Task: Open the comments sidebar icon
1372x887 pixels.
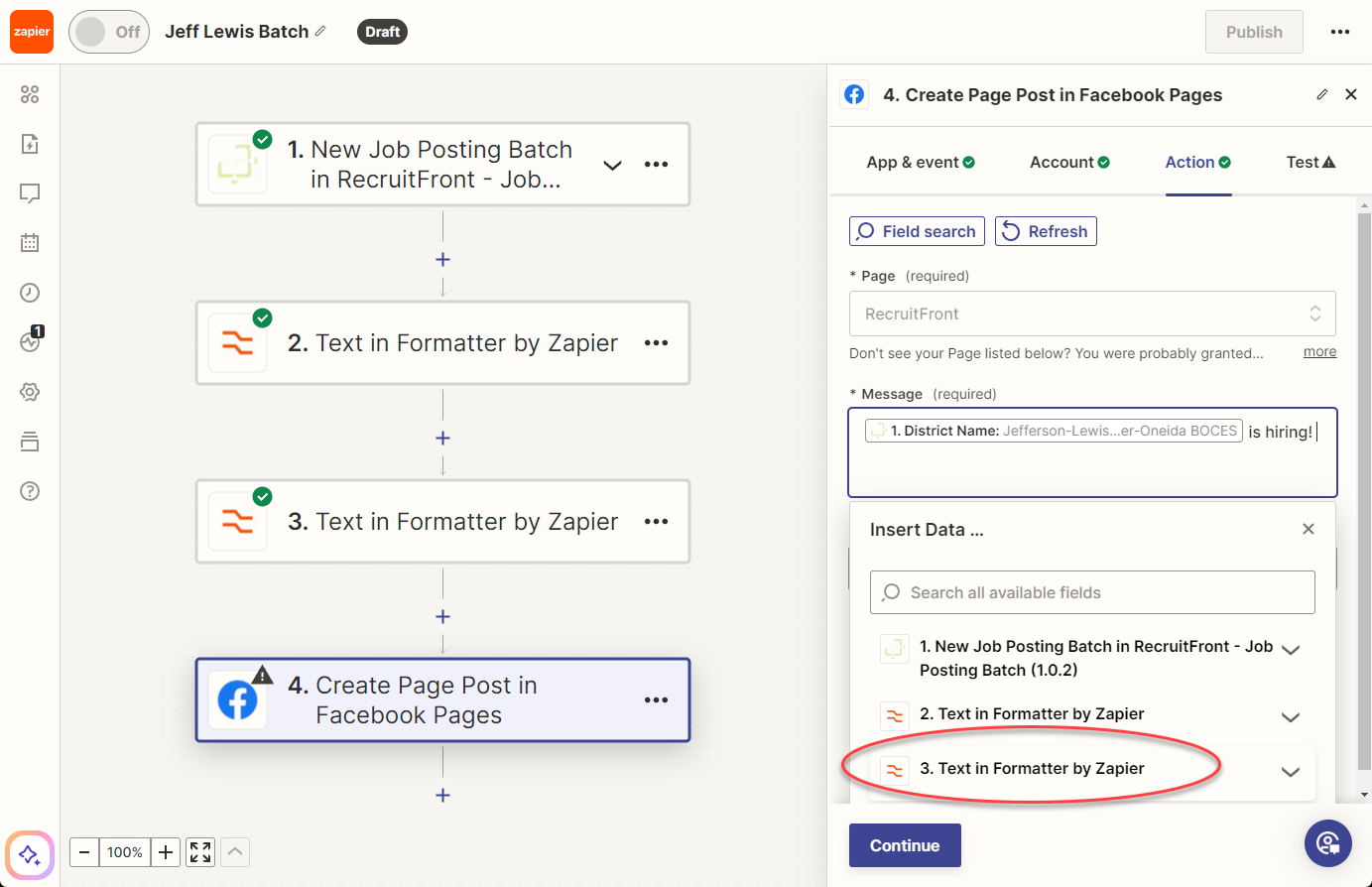Action: (30, 193)
